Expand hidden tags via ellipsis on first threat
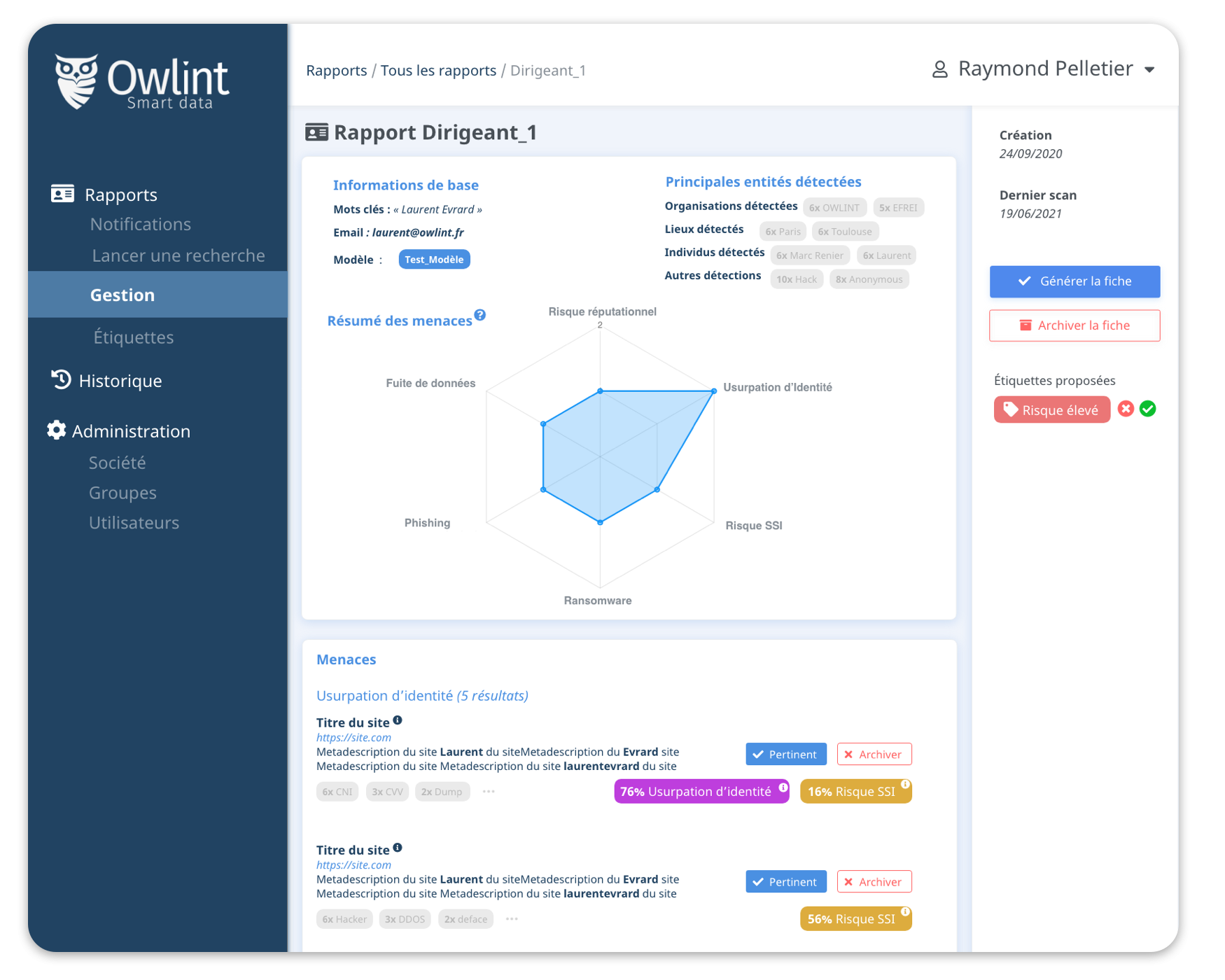Screen dimensions: 1225x980 [489, 791]
